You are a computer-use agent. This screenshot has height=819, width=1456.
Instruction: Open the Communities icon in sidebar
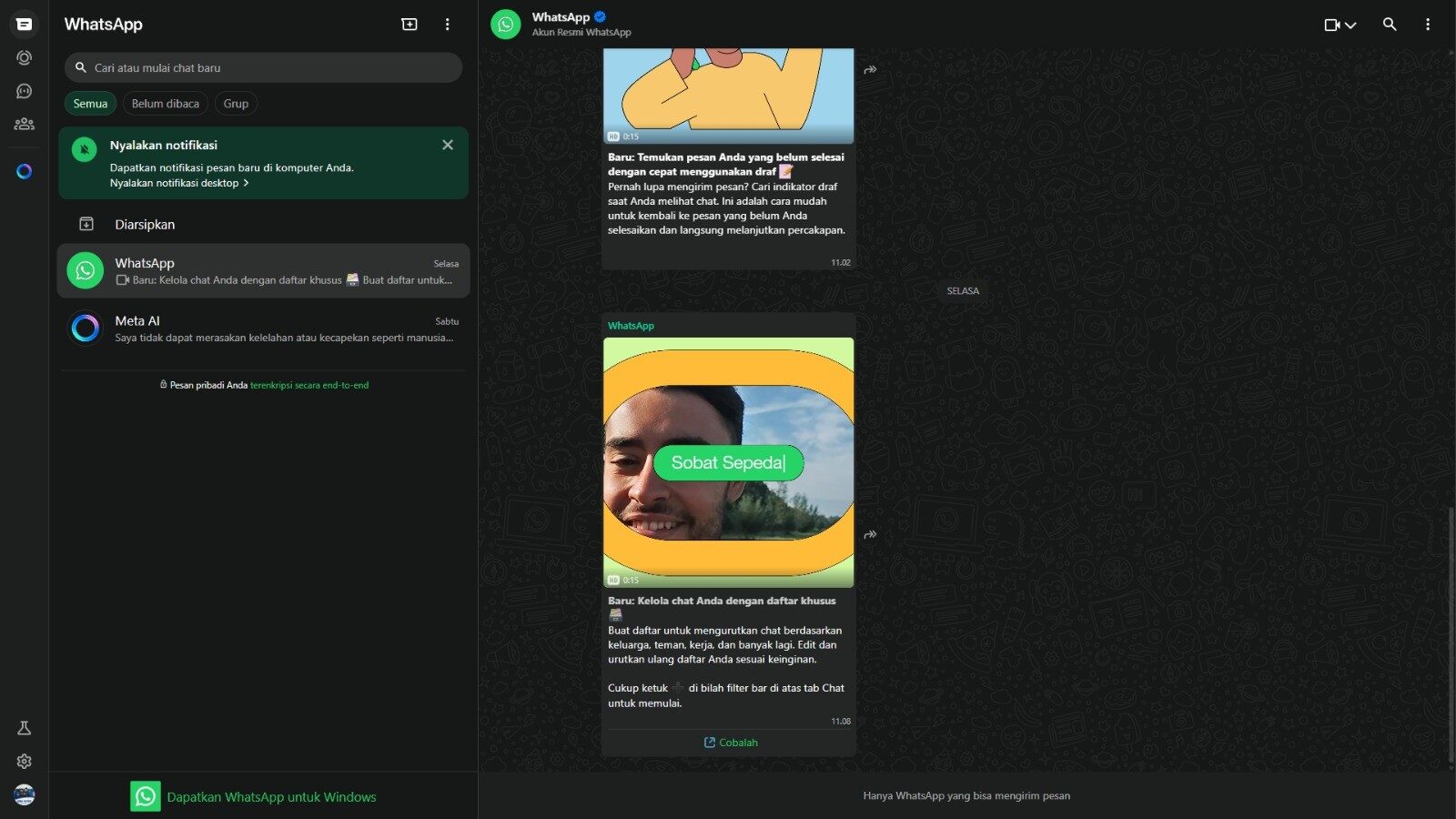(25, 124)
